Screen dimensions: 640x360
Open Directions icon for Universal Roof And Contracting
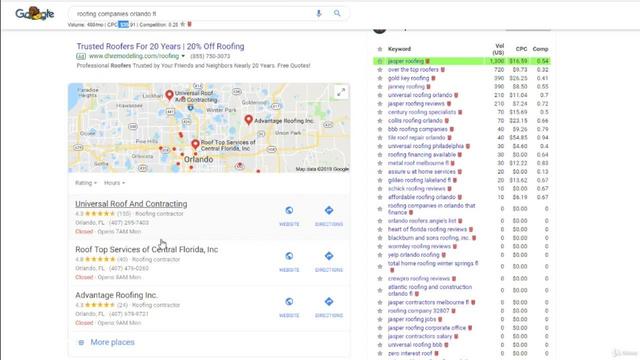click(x=329, y=211)
